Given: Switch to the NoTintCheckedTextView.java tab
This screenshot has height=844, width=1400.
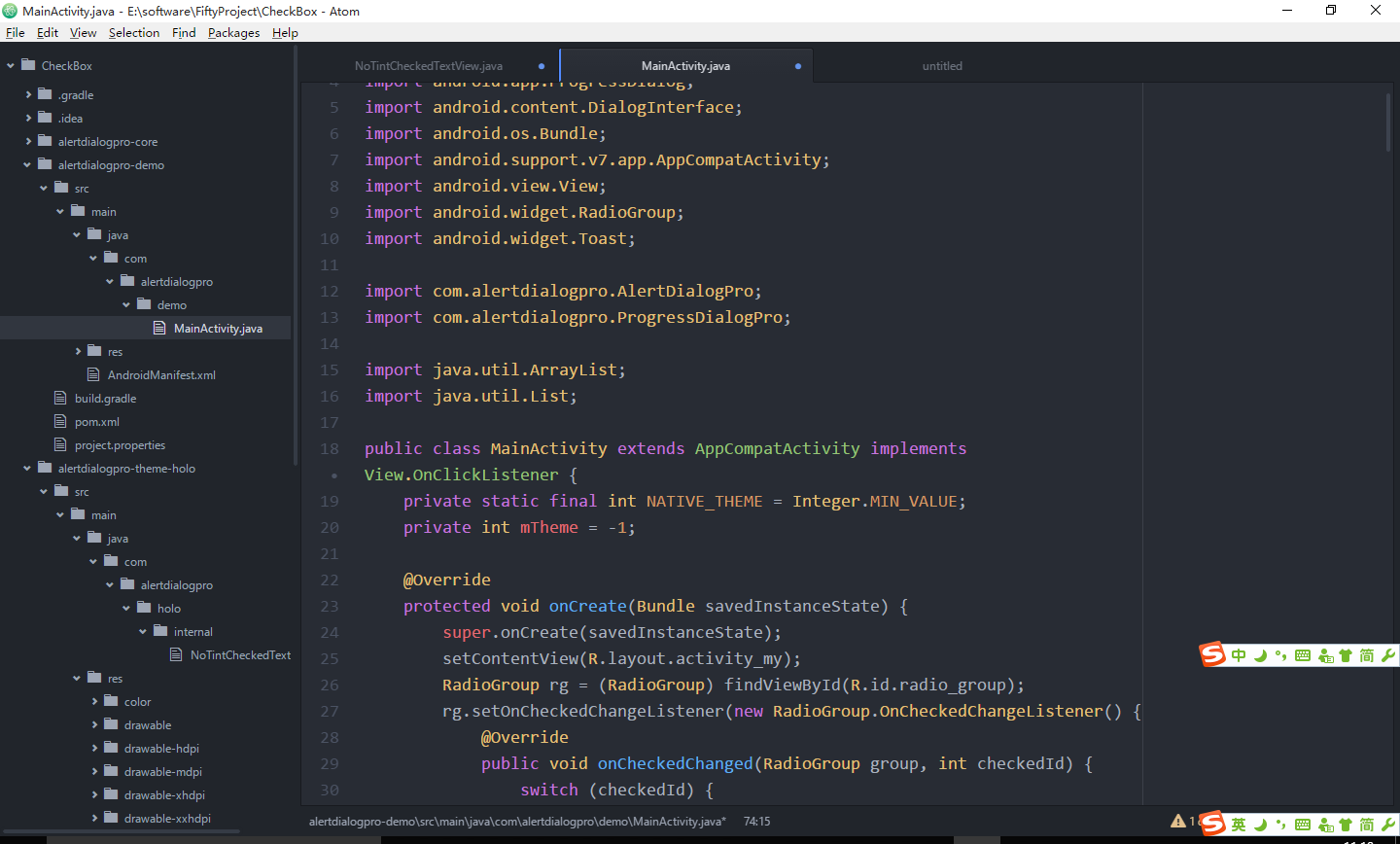Looking at the screenshot, I should 429,66.
